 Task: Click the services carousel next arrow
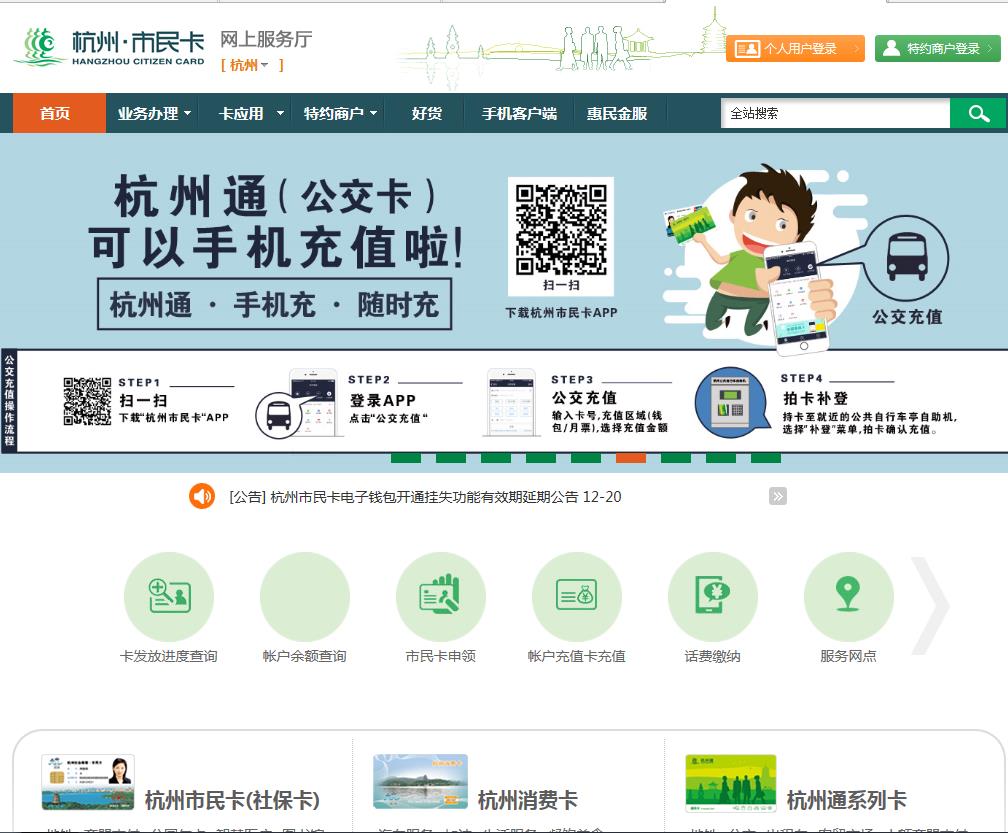[x=930, y=605]
